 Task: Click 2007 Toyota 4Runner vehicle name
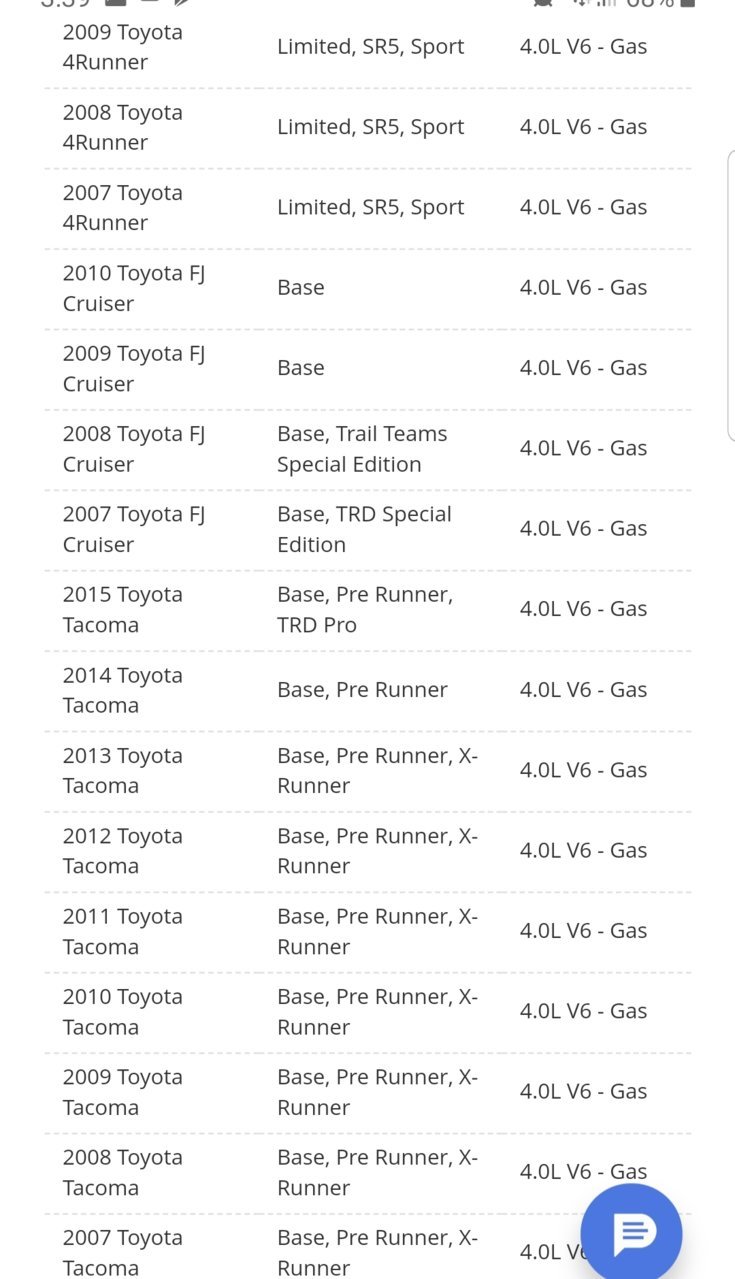[123, 208]
